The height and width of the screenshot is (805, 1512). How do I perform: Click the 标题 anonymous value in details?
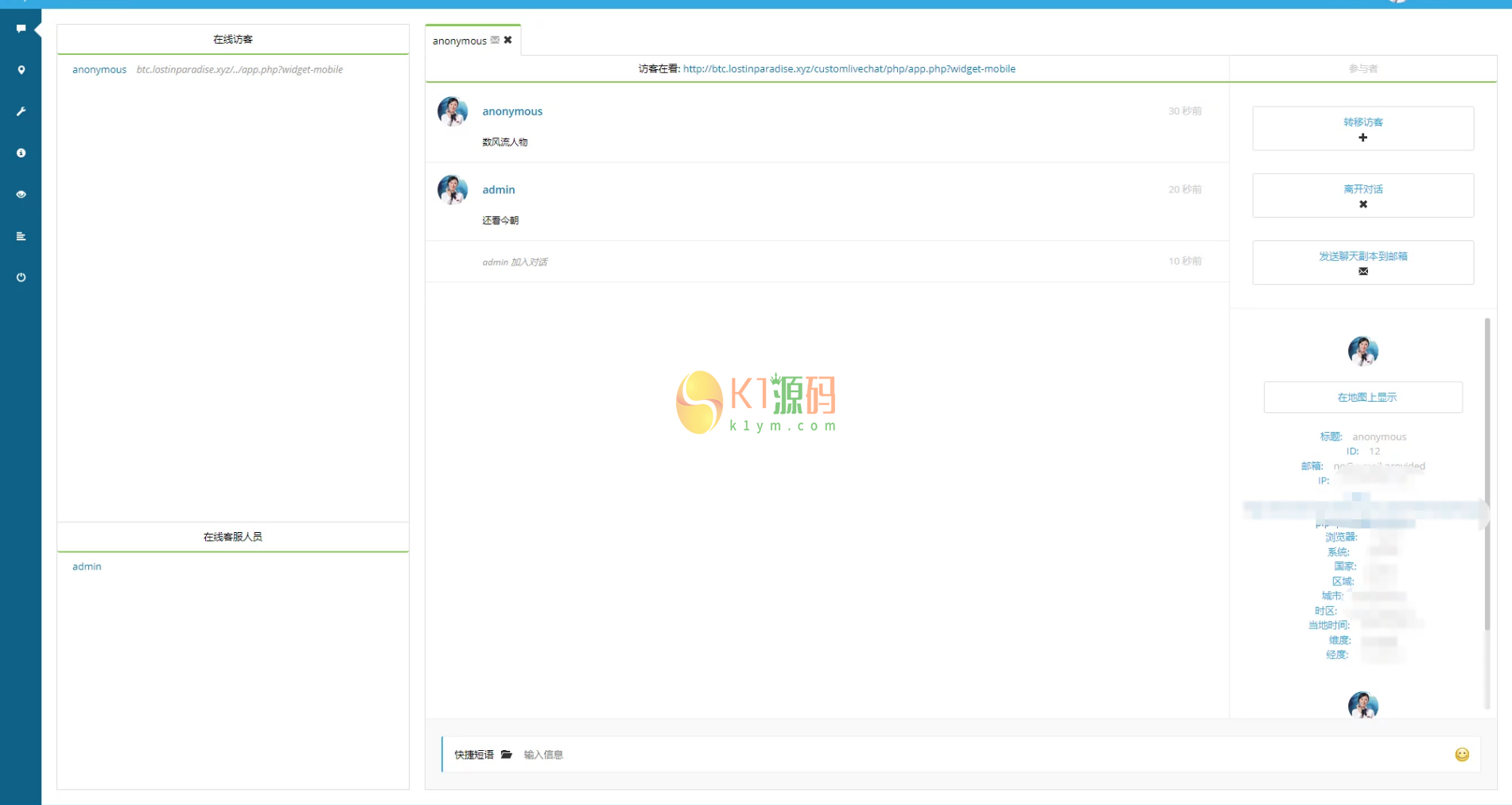pyautogui.click(x=1379, y=437)
